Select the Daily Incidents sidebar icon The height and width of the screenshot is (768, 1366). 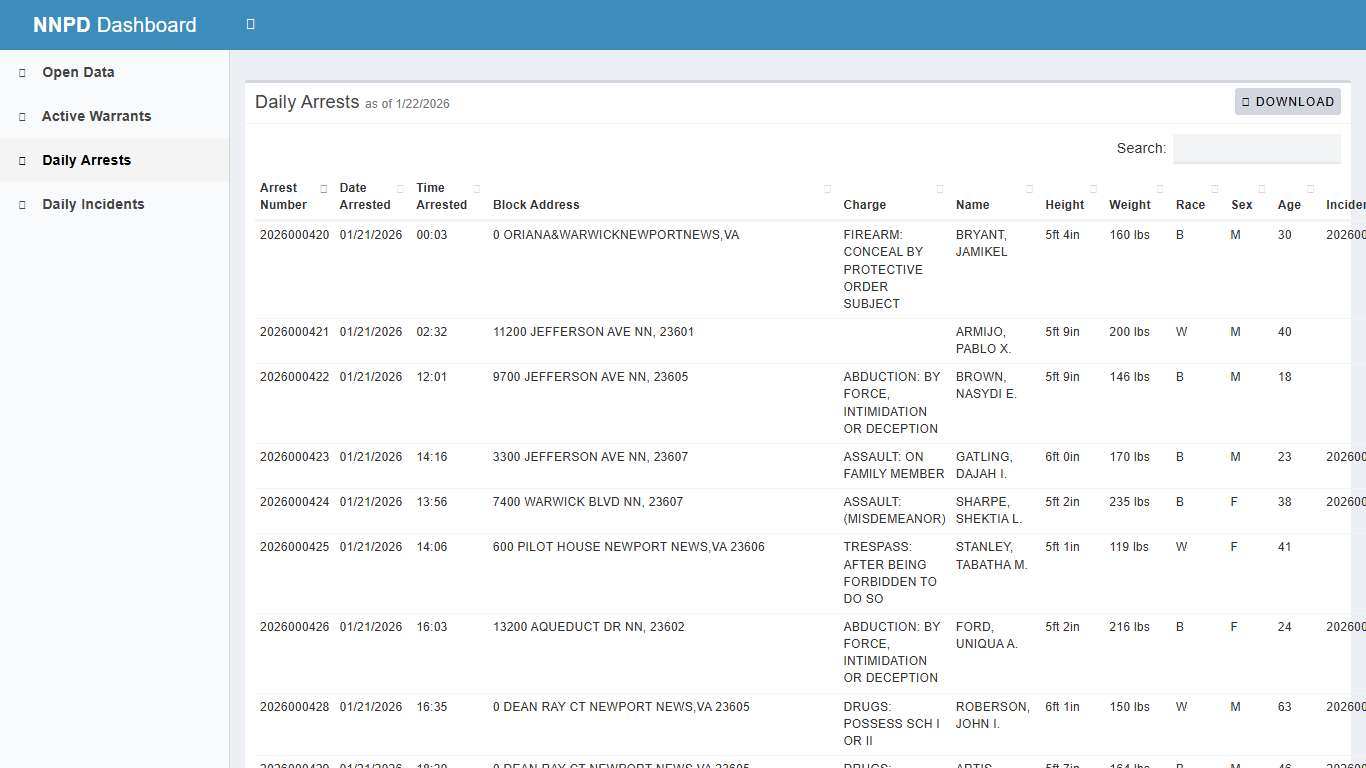pyautogui.click(x=21, y=204)
